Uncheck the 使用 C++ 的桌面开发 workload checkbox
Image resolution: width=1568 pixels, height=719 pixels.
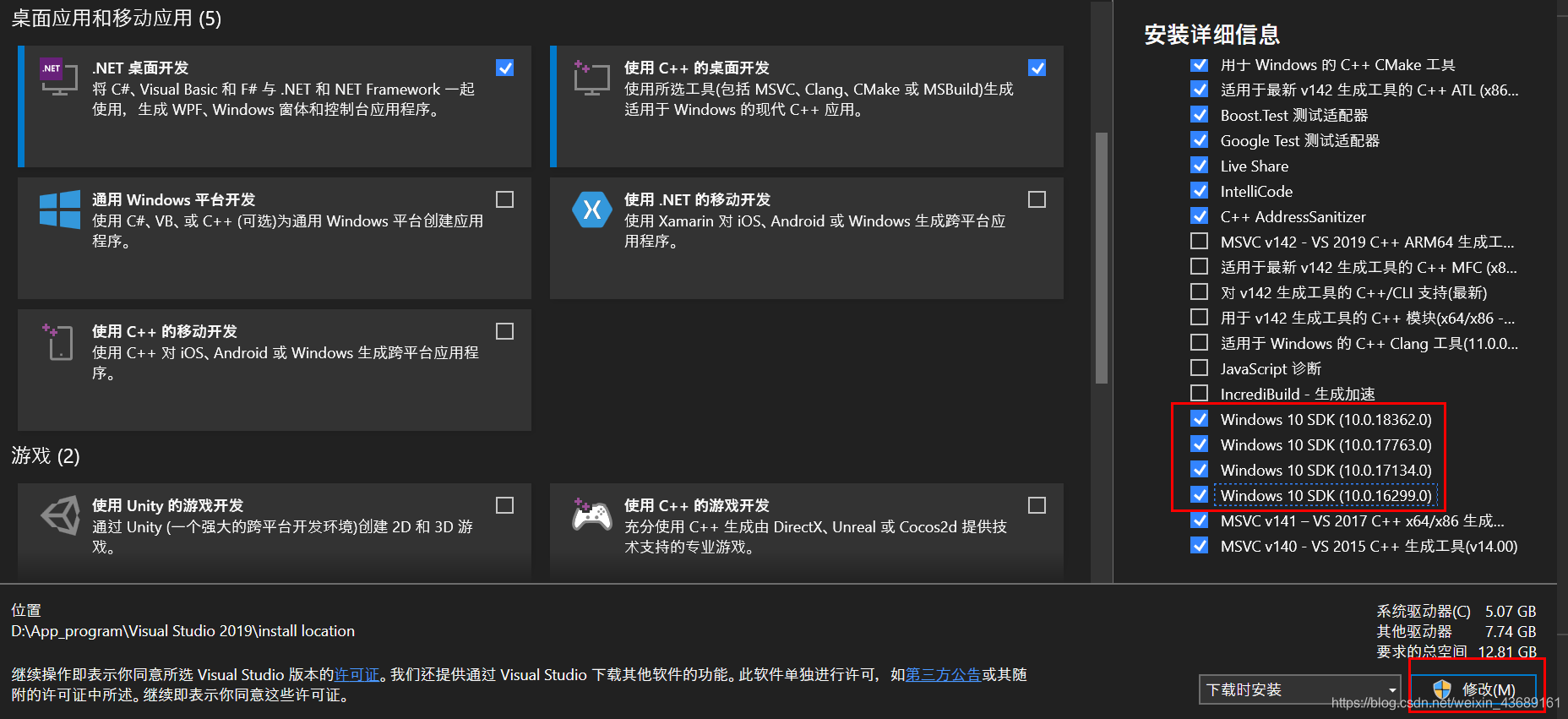click(1037, 68)
